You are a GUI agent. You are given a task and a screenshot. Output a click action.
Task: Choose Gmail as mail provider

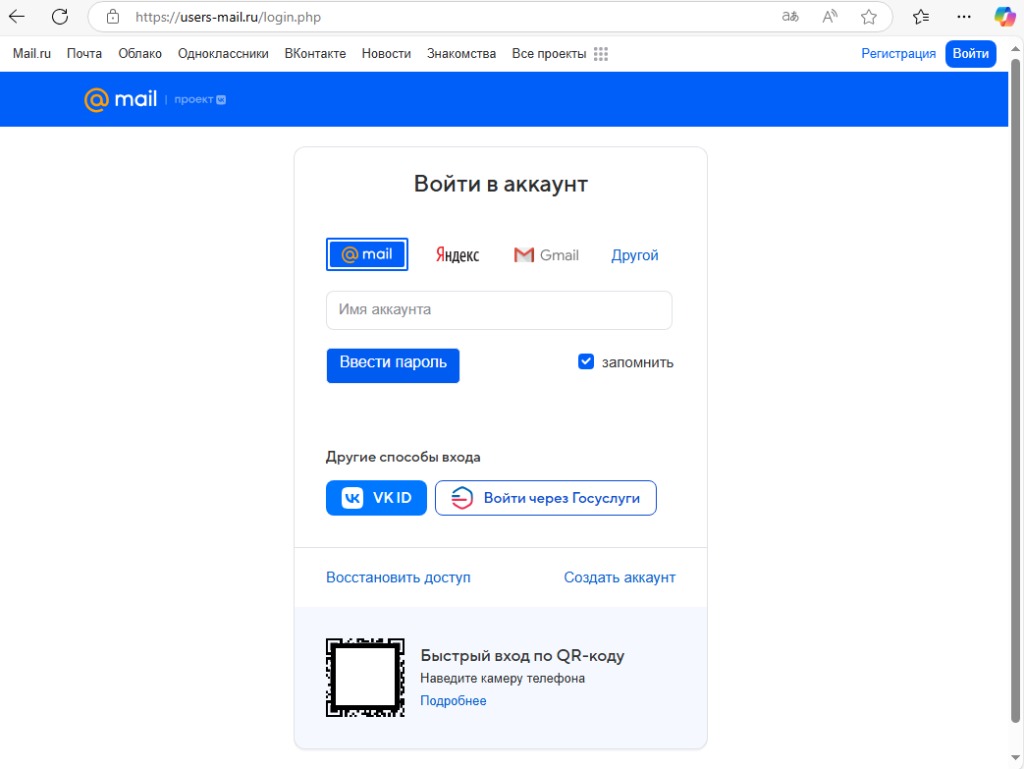(x=546, y=255)
